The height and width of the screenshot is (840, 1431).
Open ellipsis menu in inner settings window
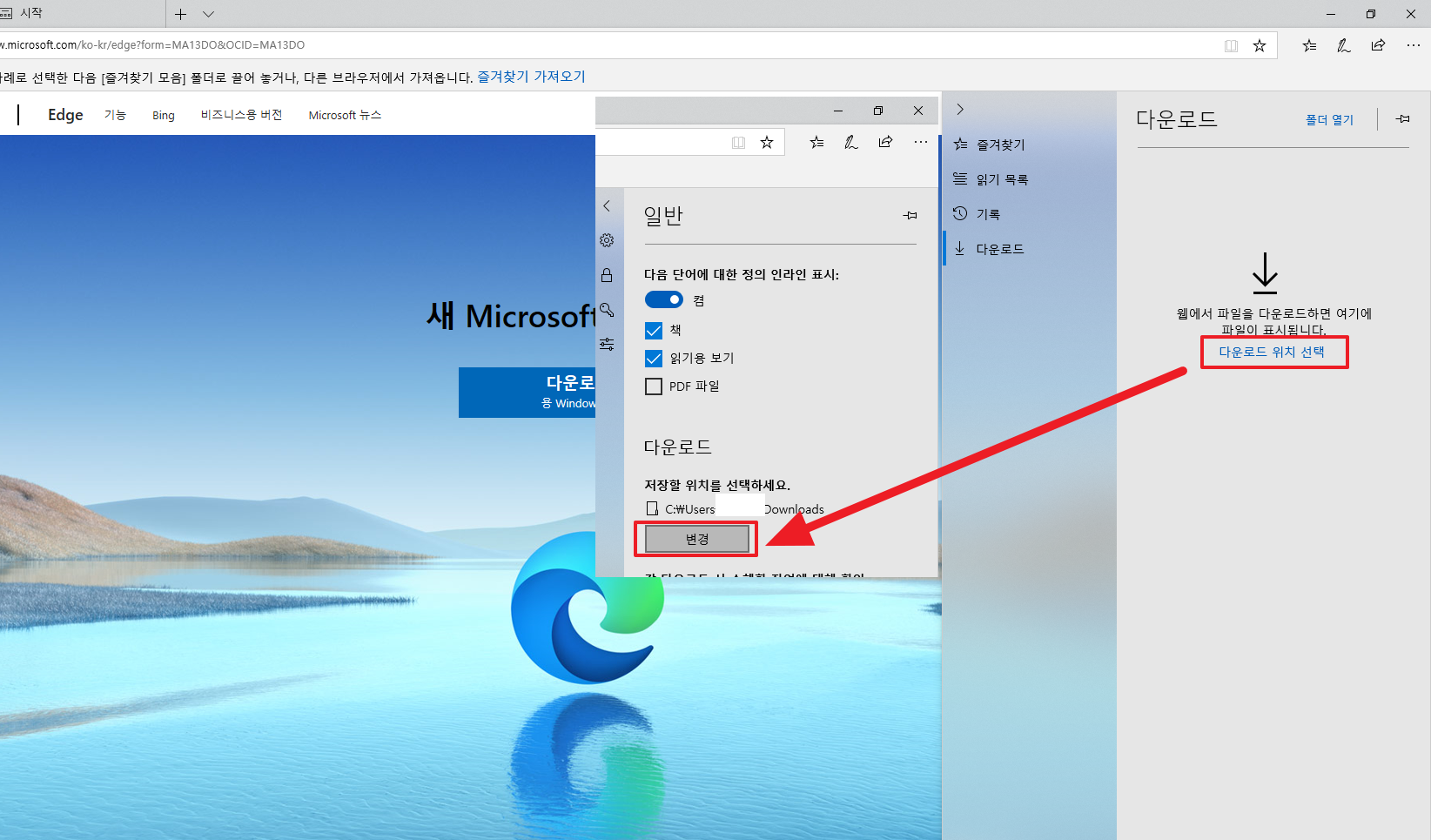click(920, 142)
